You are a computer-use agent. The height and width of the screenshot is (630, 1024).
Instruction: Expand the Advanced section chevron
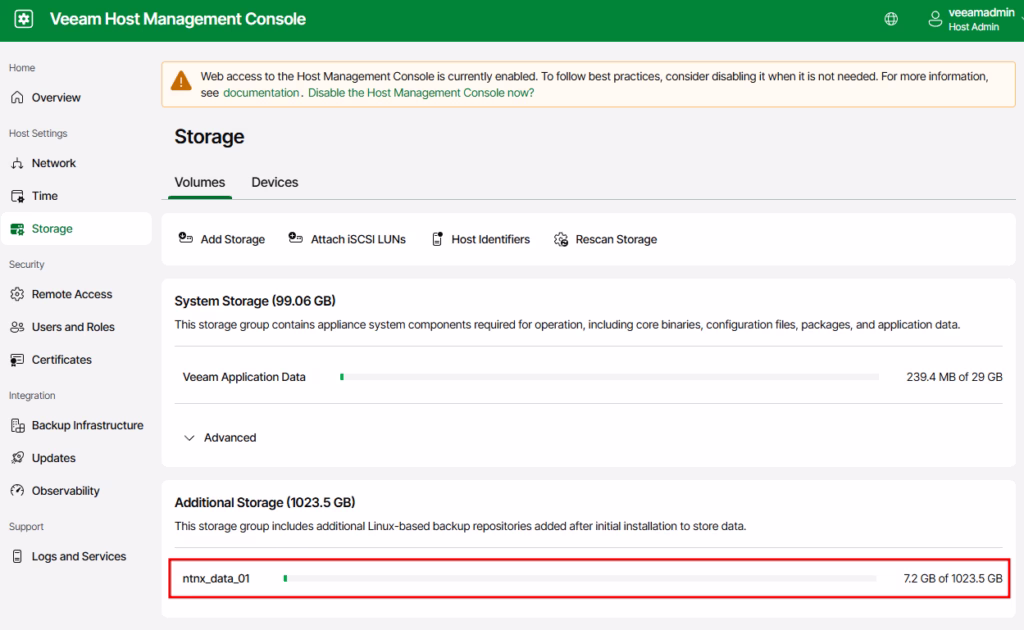coord(189,438)
